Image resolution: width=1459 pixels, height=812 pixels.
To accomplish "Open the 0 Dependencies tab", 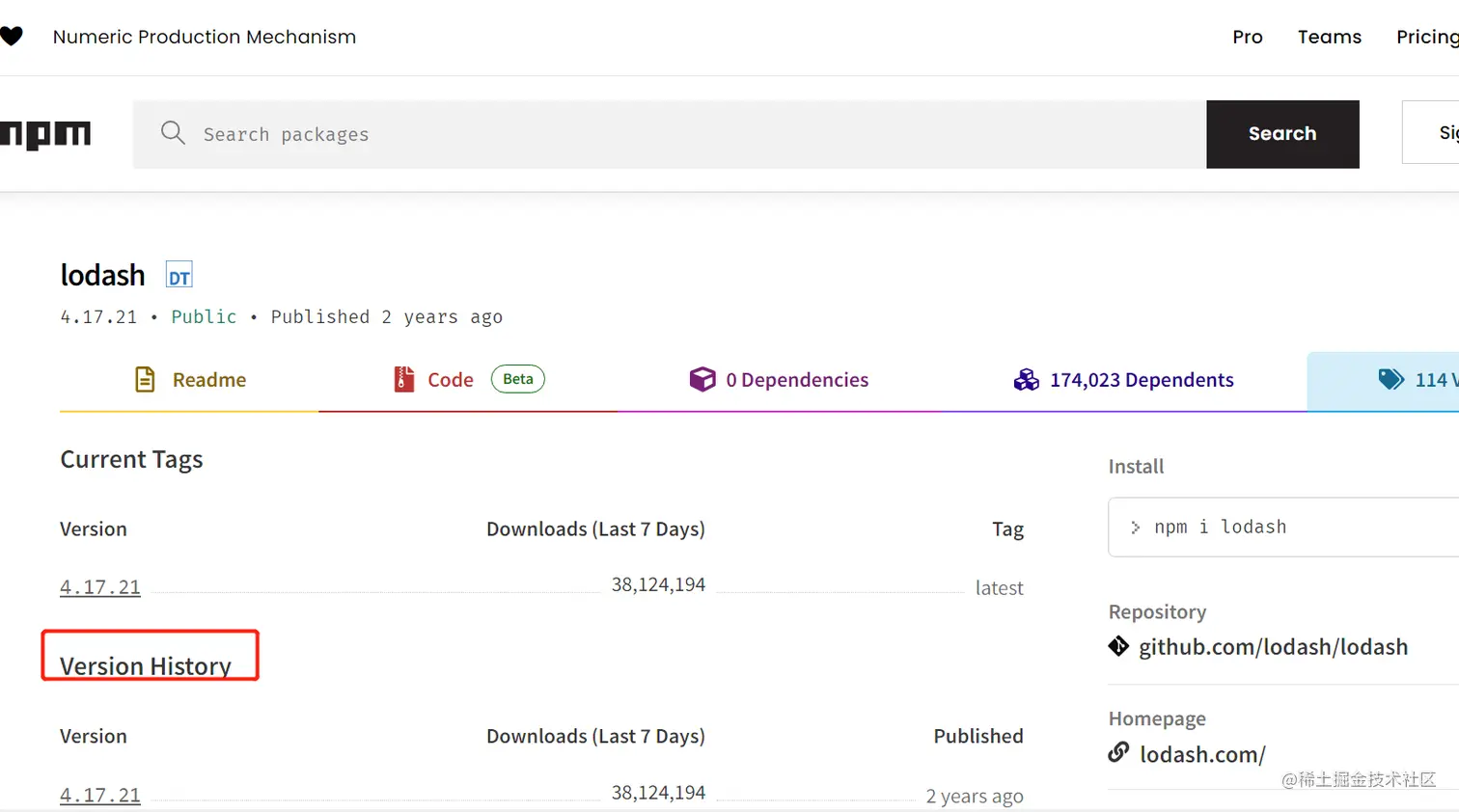I will tap(779, 380).
